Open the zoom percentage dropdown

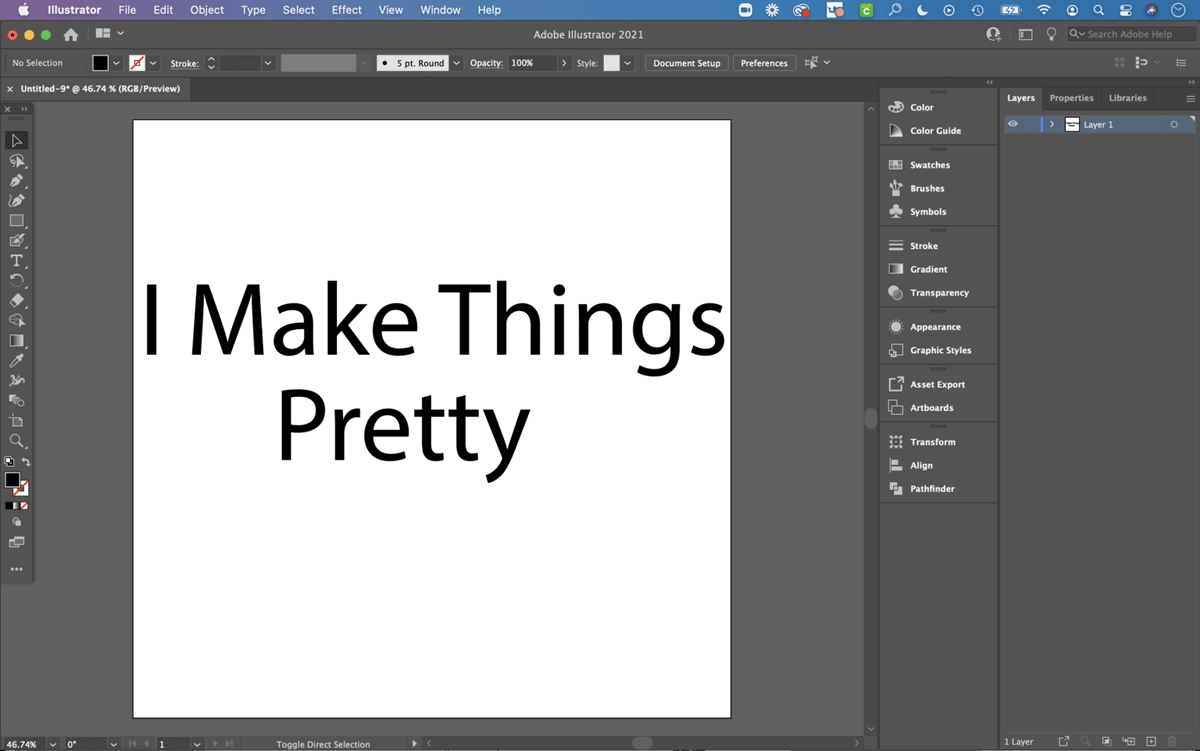52,744
